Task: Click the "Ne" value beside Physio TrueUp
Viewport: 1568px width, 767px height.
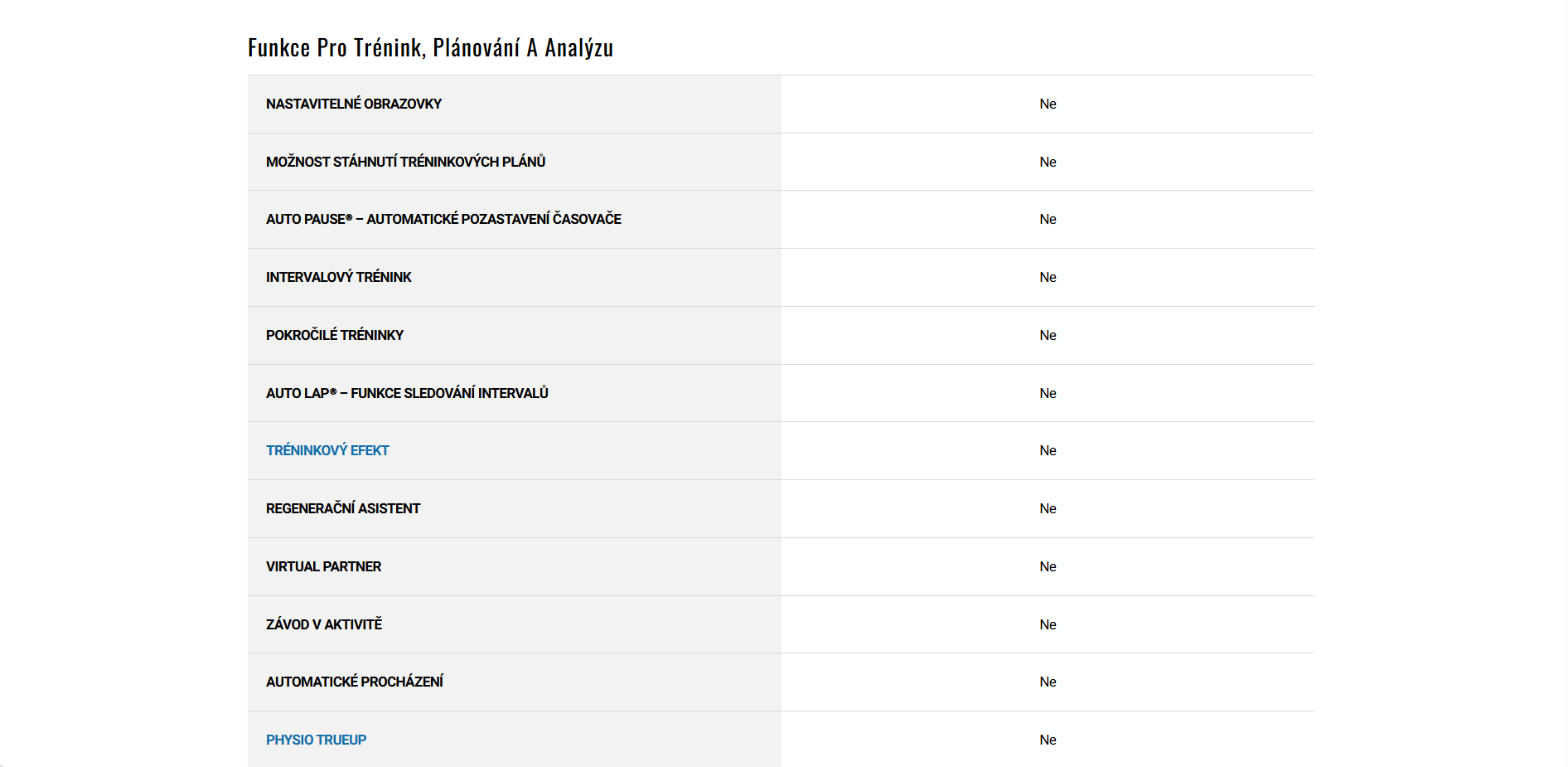Action: coord(1048,740)
